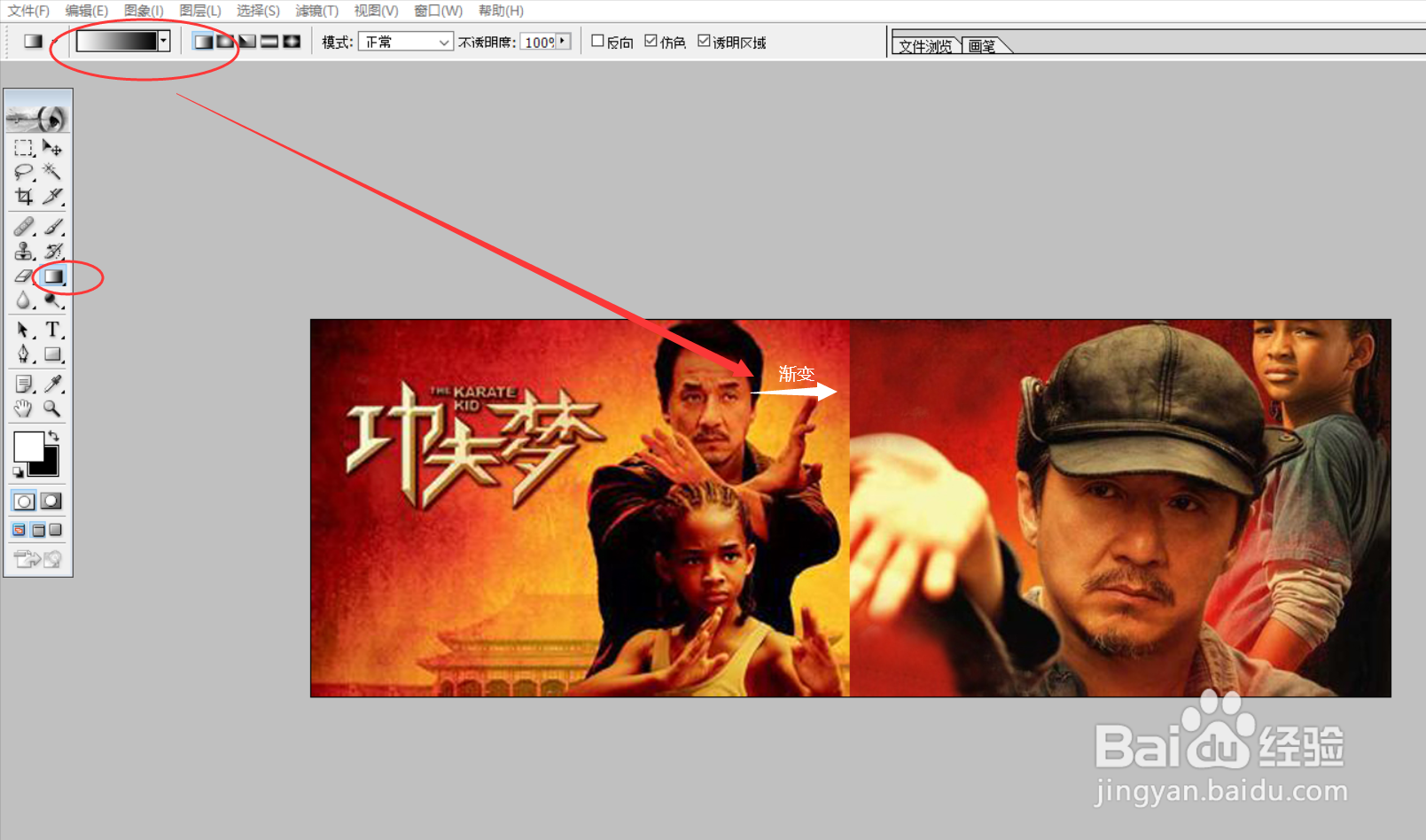The height and width of the screenshot is (840, 1426).
Task: Click the black background color swatch
Action: [50, 466]
